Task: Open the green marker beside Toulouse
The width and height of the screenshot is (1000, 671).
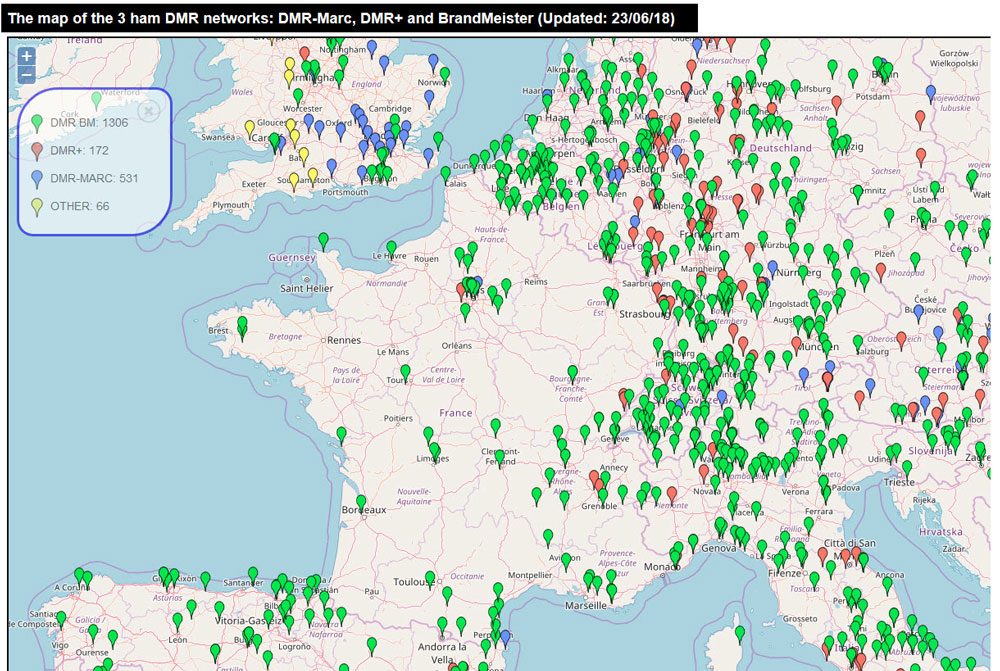Action: [430, 580]
